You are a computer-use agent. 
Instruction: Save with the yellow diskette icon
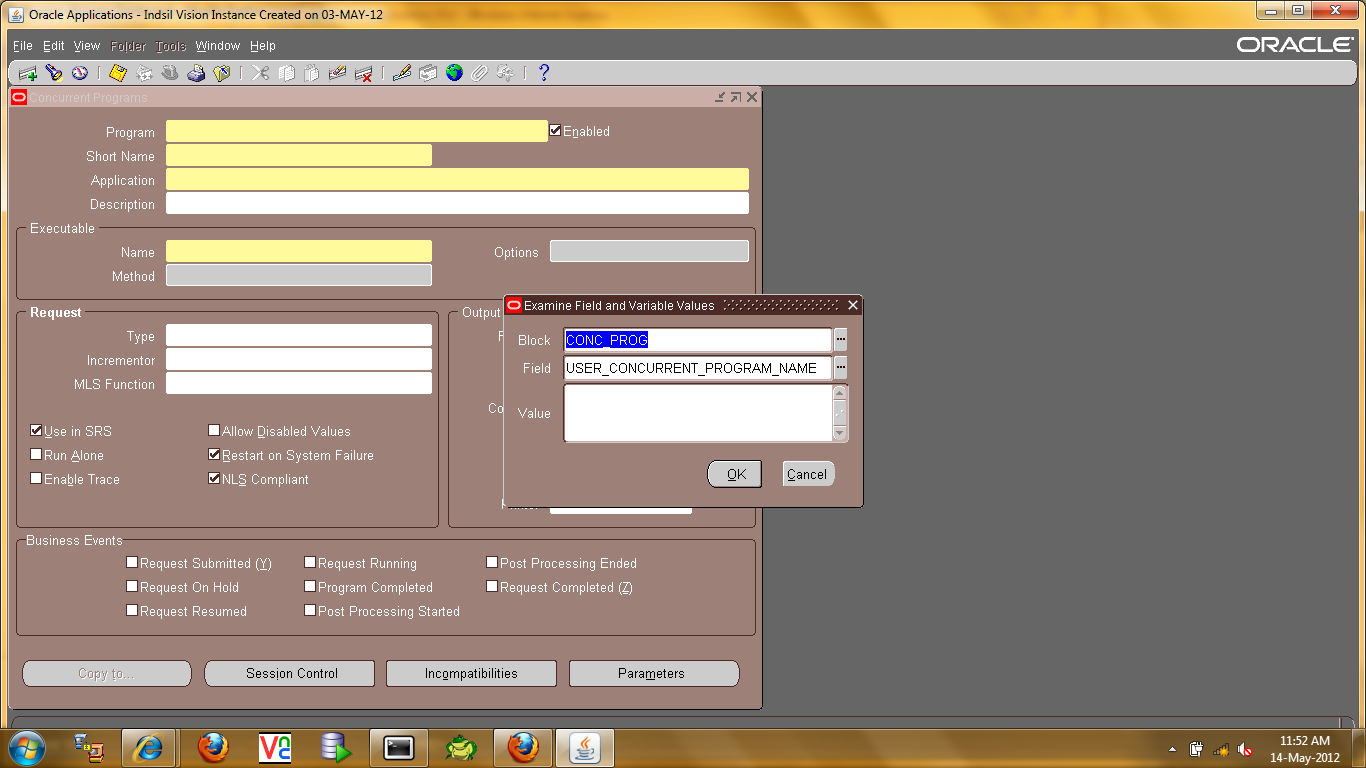pyautogui.click(x=118, y=73)
